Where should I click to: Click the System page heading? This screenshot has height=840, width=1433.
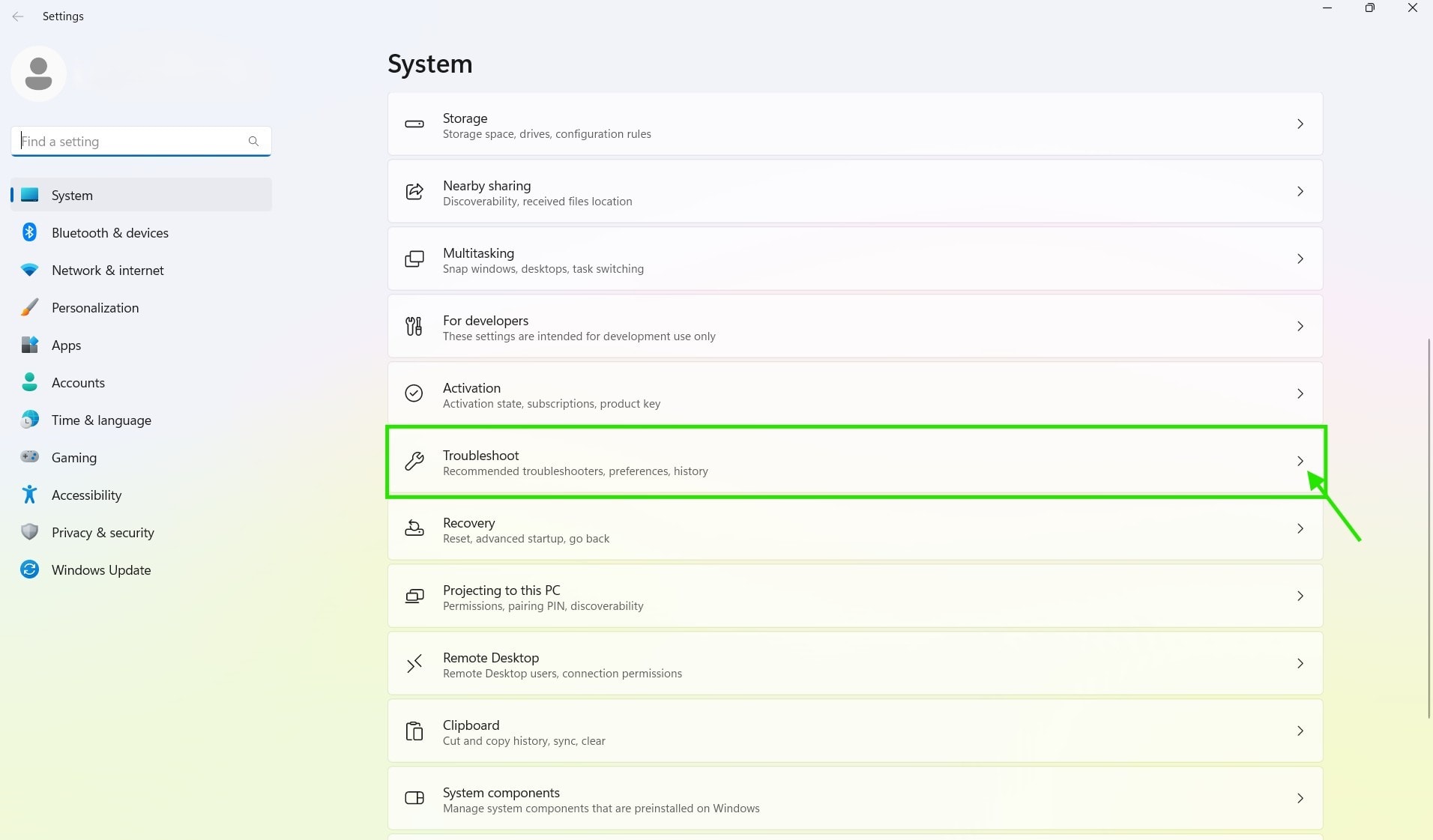429,64
